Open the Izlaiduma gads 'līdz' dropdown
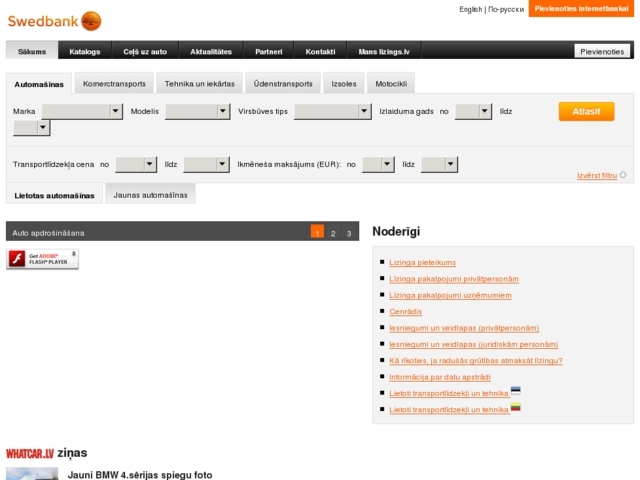640x480 pixels. [31, 128]
